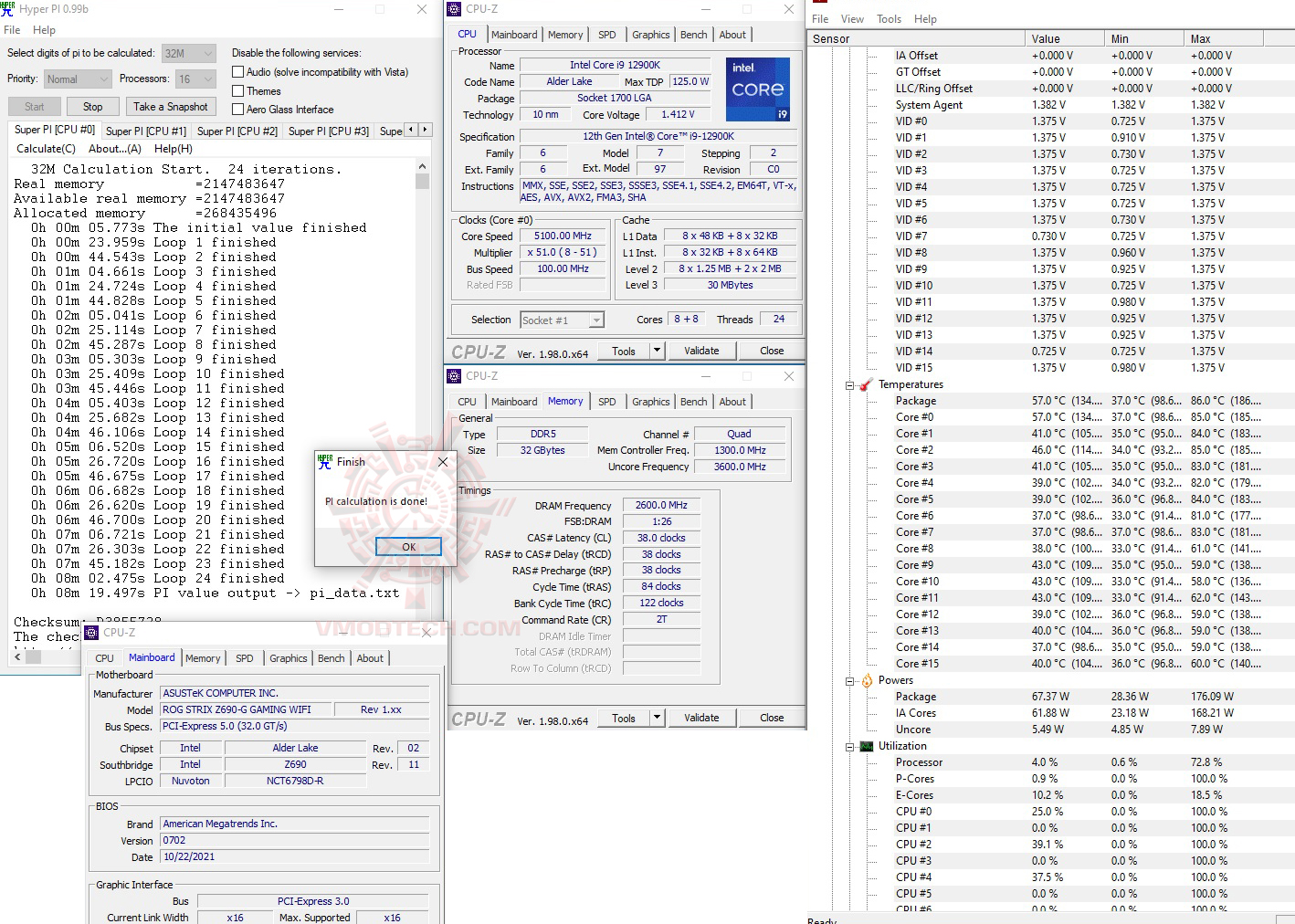Screen dimensions: 1295x924
Task: Open the Tools dropdown arrow in CPU-Z Memory window
Action: pyautogui.click(x=657, y=718)
